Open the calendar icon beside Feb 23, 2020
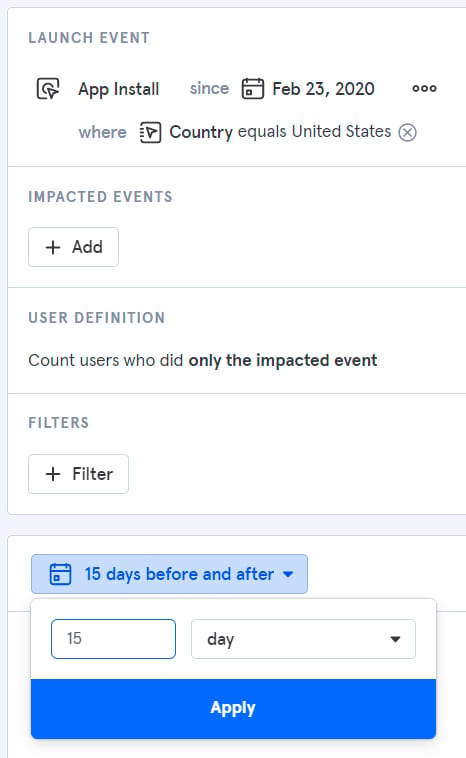 pyautogui.click(x=252, y=88)
